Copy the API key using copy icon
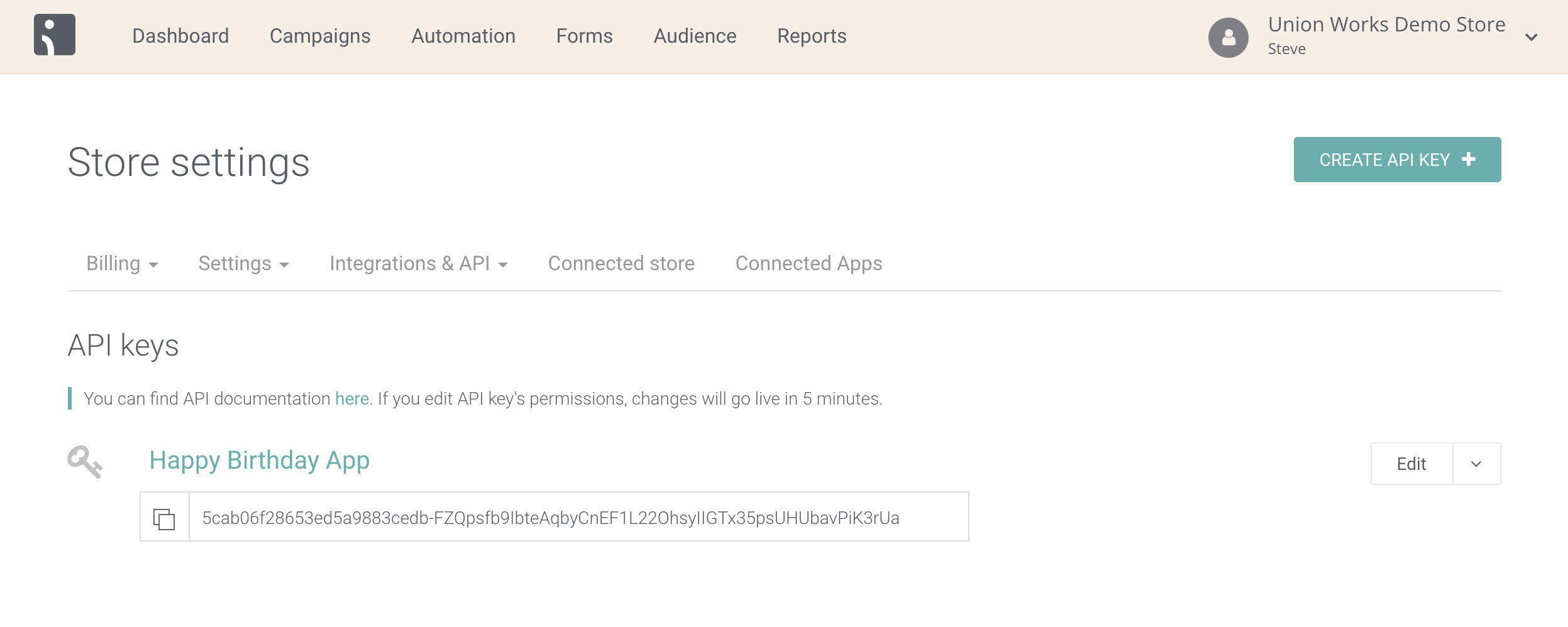Screen dimensions: 1568x627 [x=164, y=518]
